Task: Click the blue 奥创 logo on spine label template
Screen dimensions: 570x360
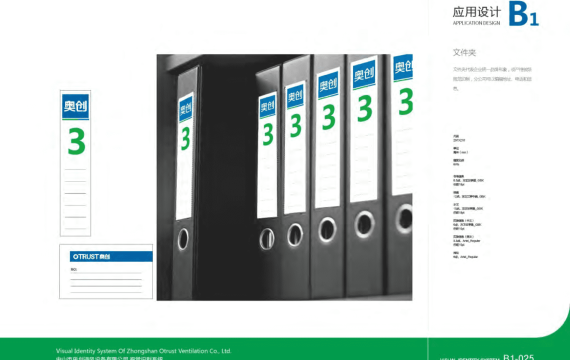Action: pyautogui.click(x=75, y=107)
